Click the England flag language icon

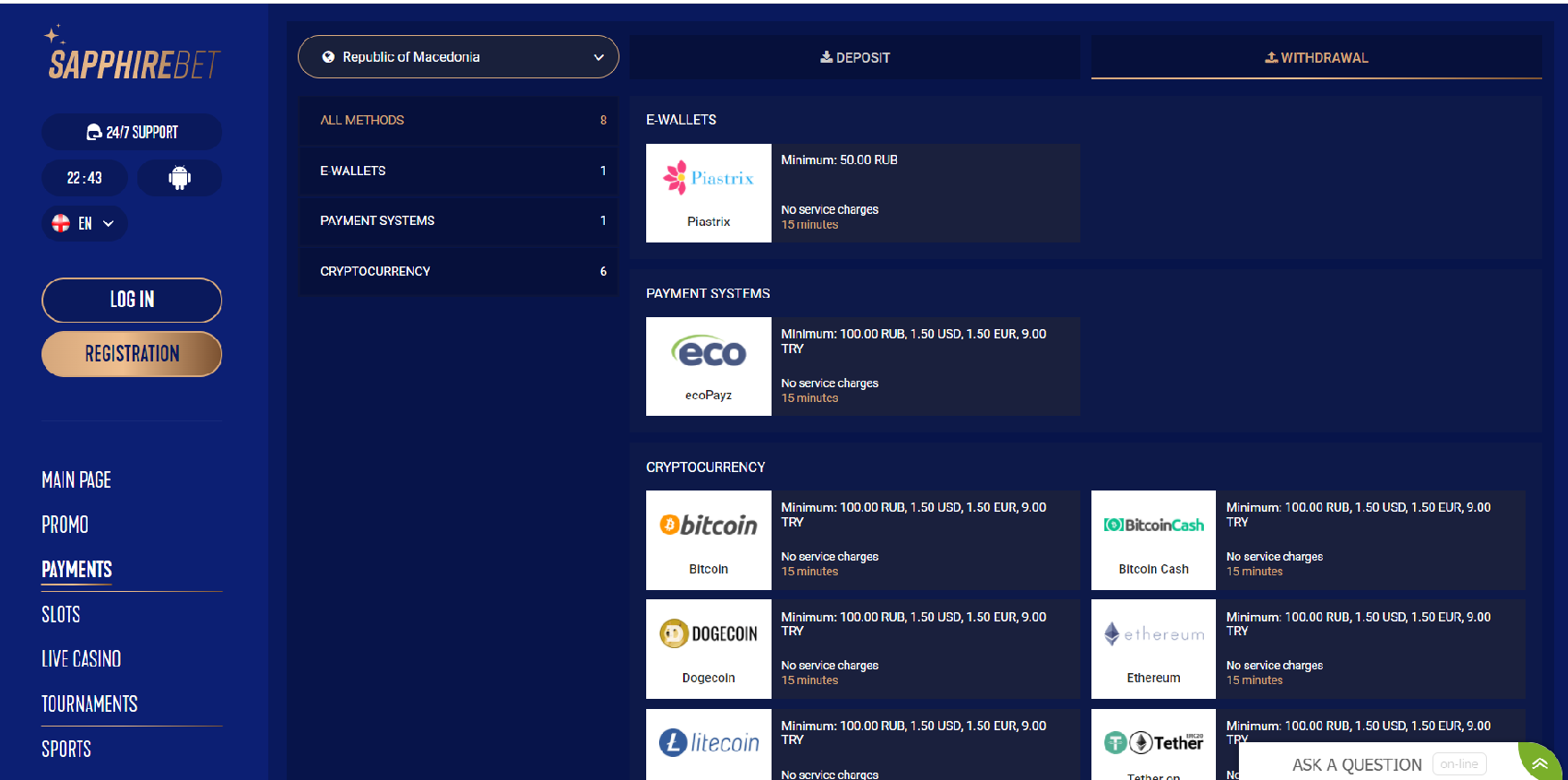point(61,223)
